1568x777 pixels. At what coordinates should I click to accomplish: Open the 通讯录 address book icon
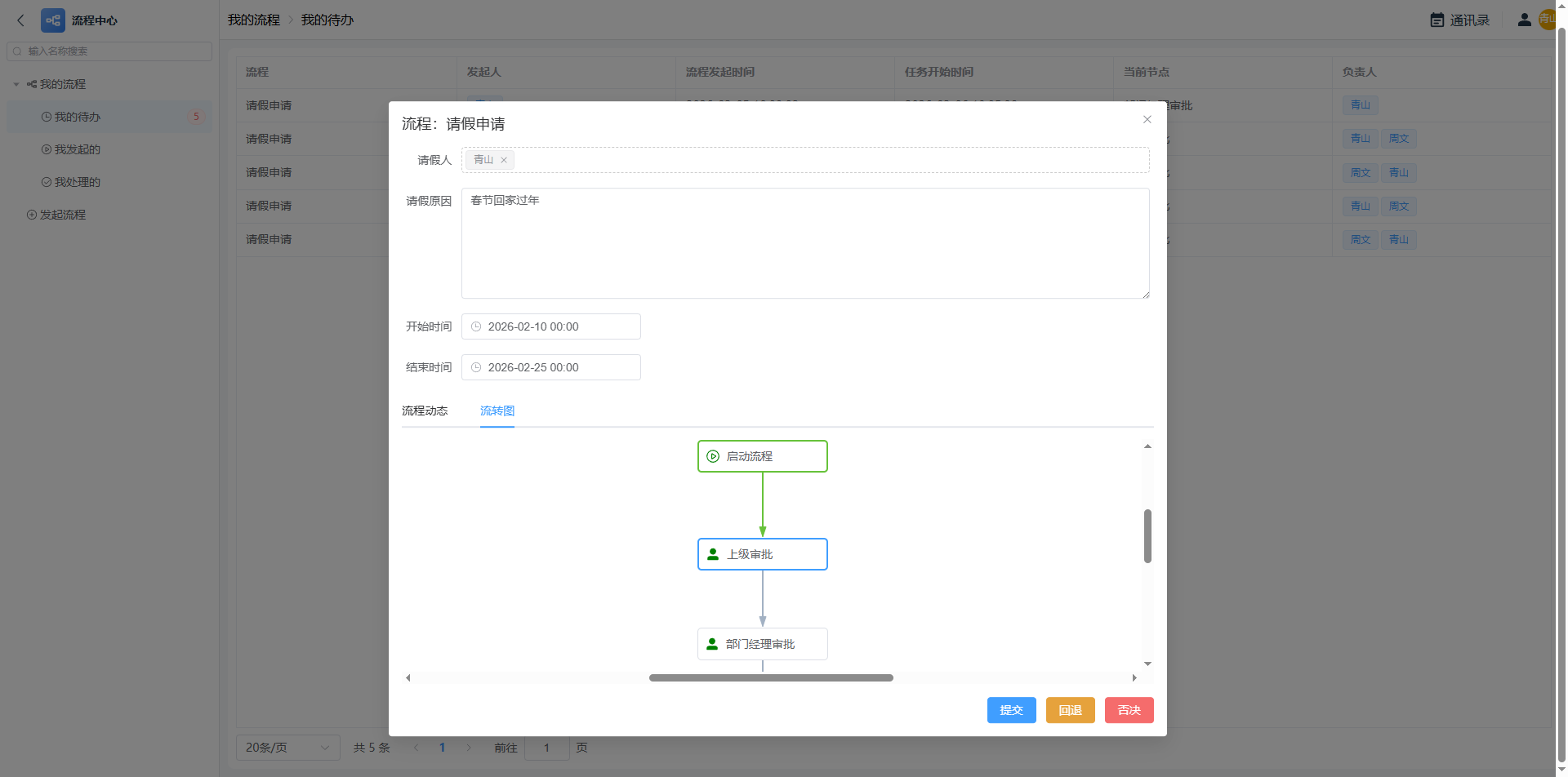1437,20
